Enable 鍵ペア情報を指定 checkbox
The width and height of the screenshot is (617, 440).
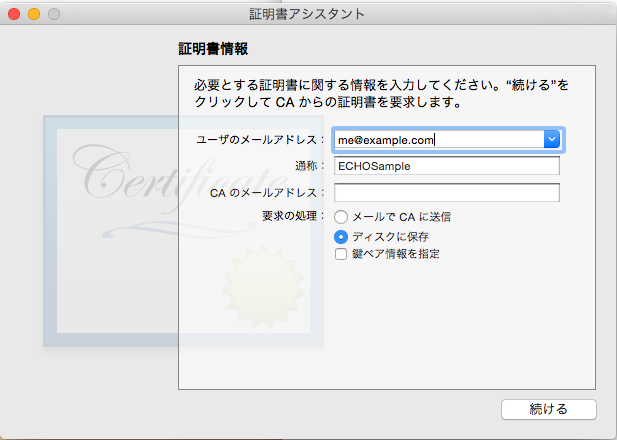(341, 254)
